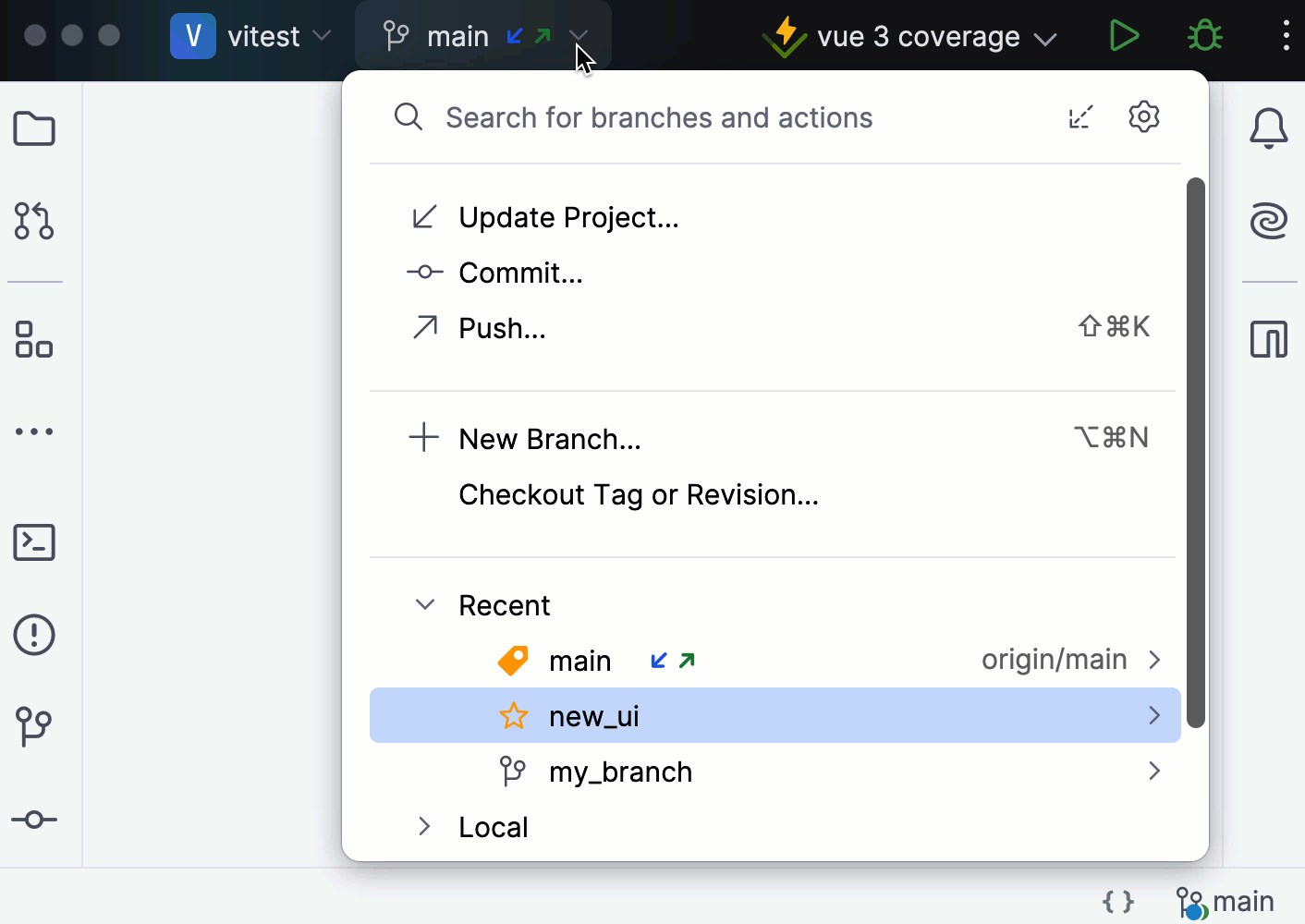Toggle the favorite star on new_ui branch

click(x=514, y=715)
